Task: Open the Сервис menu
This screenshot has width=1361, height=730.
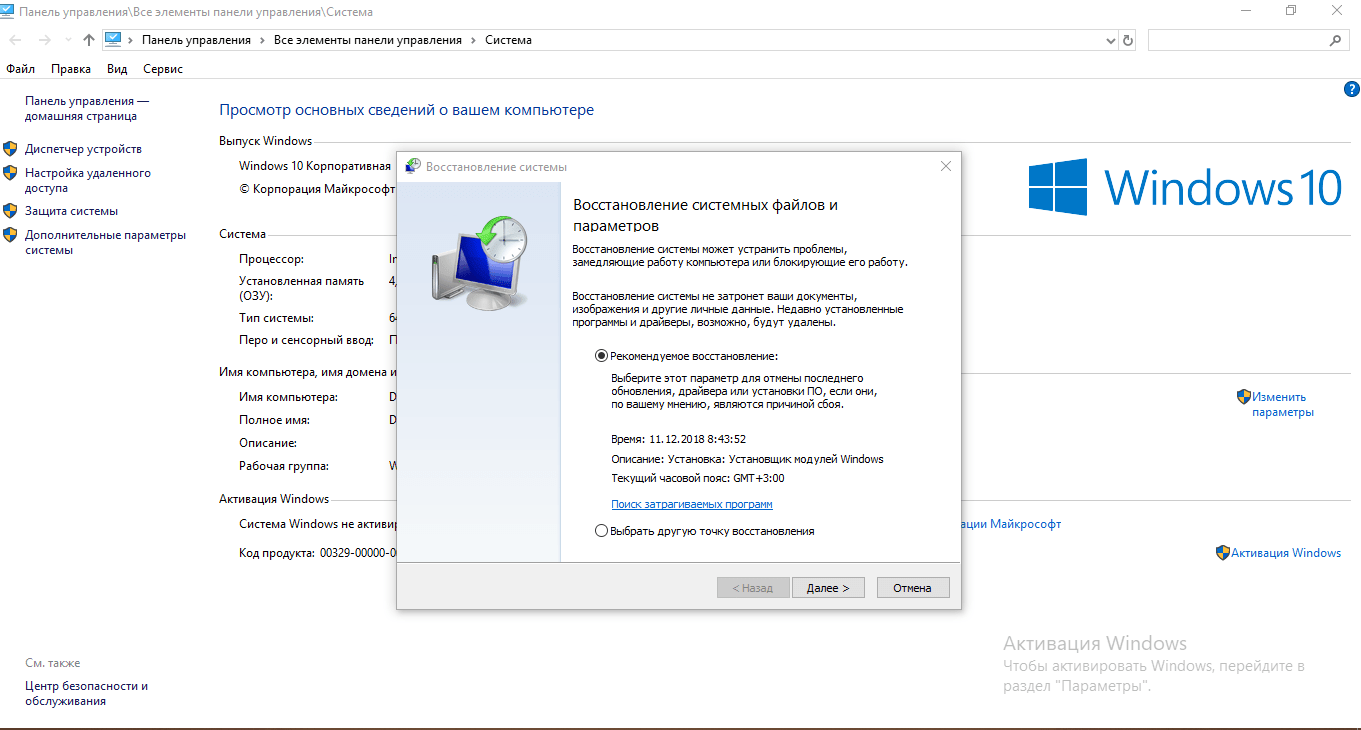Action: [x=163, y=69]
